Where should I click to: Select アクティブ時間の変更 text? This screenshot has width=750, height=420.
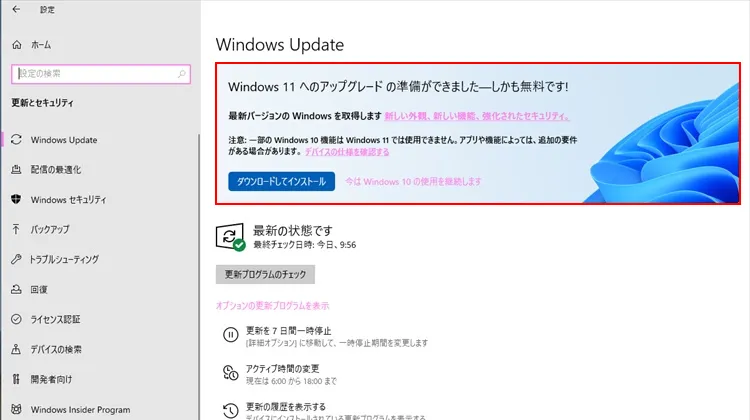pyautogui.click(x=282, y=368)
